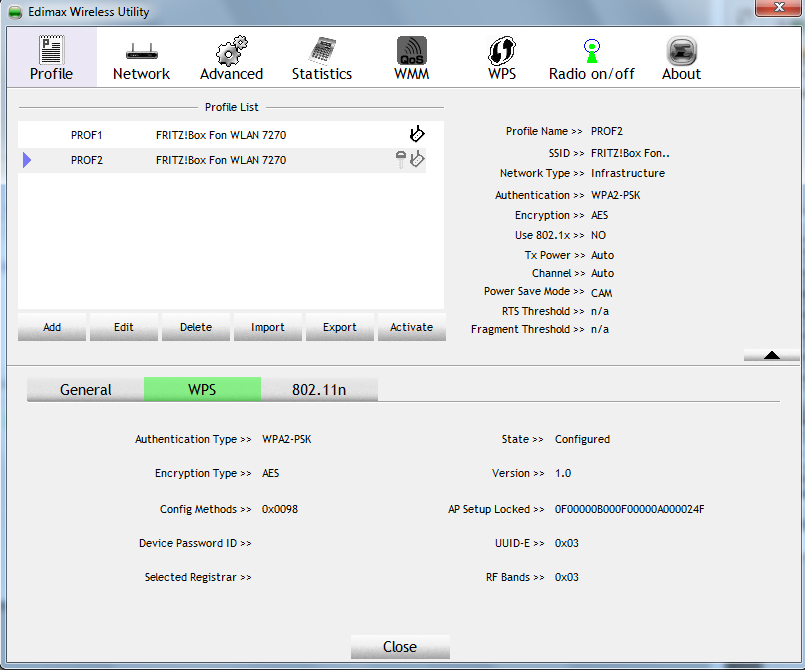Click the Power Save Mode value CAM
Viewport: 805px width, 670px height.
[602, 293]
